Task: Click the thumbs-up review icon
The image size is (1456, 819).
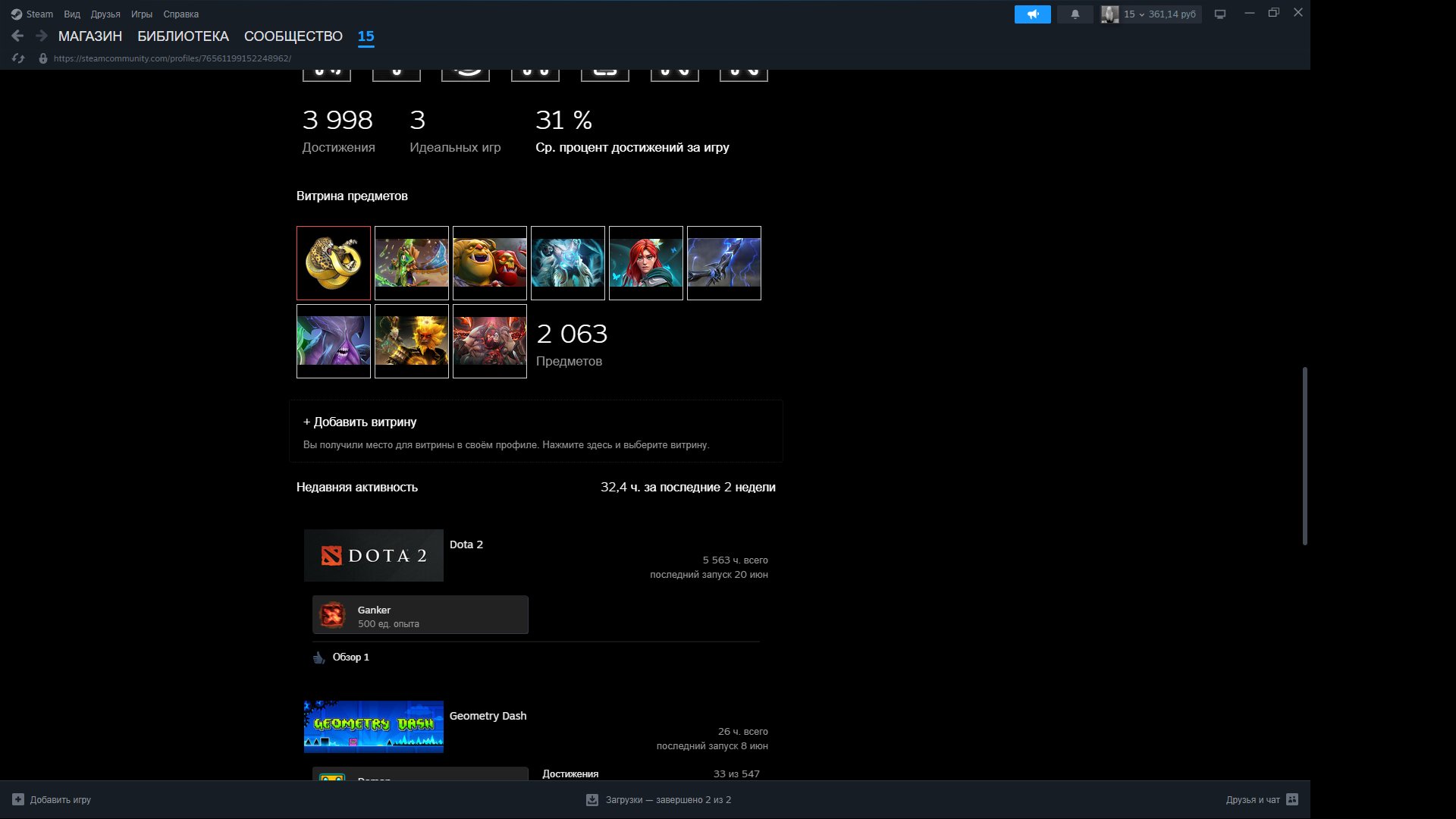Action: tap(319, 657)
